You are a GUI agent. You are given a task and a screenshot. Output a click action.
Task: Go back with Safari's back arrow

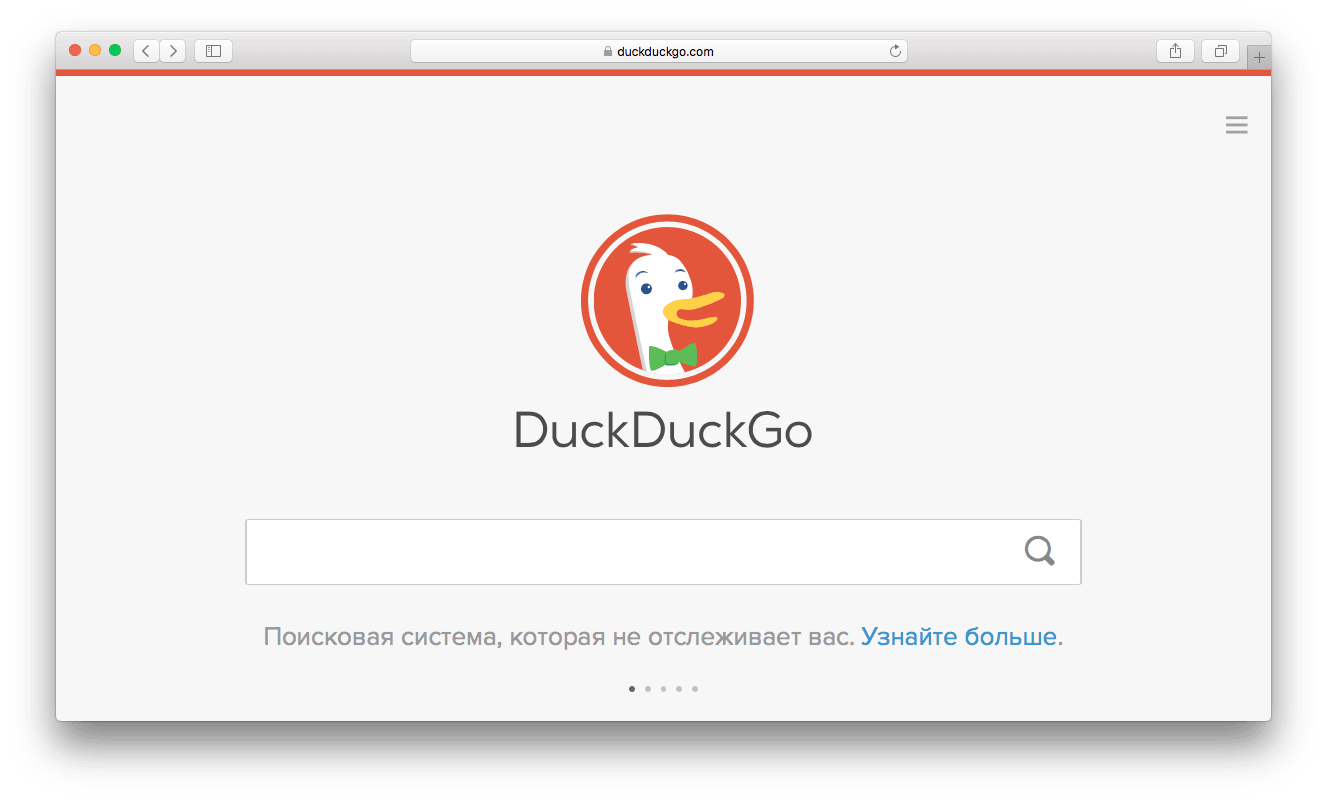pos(146,51)
